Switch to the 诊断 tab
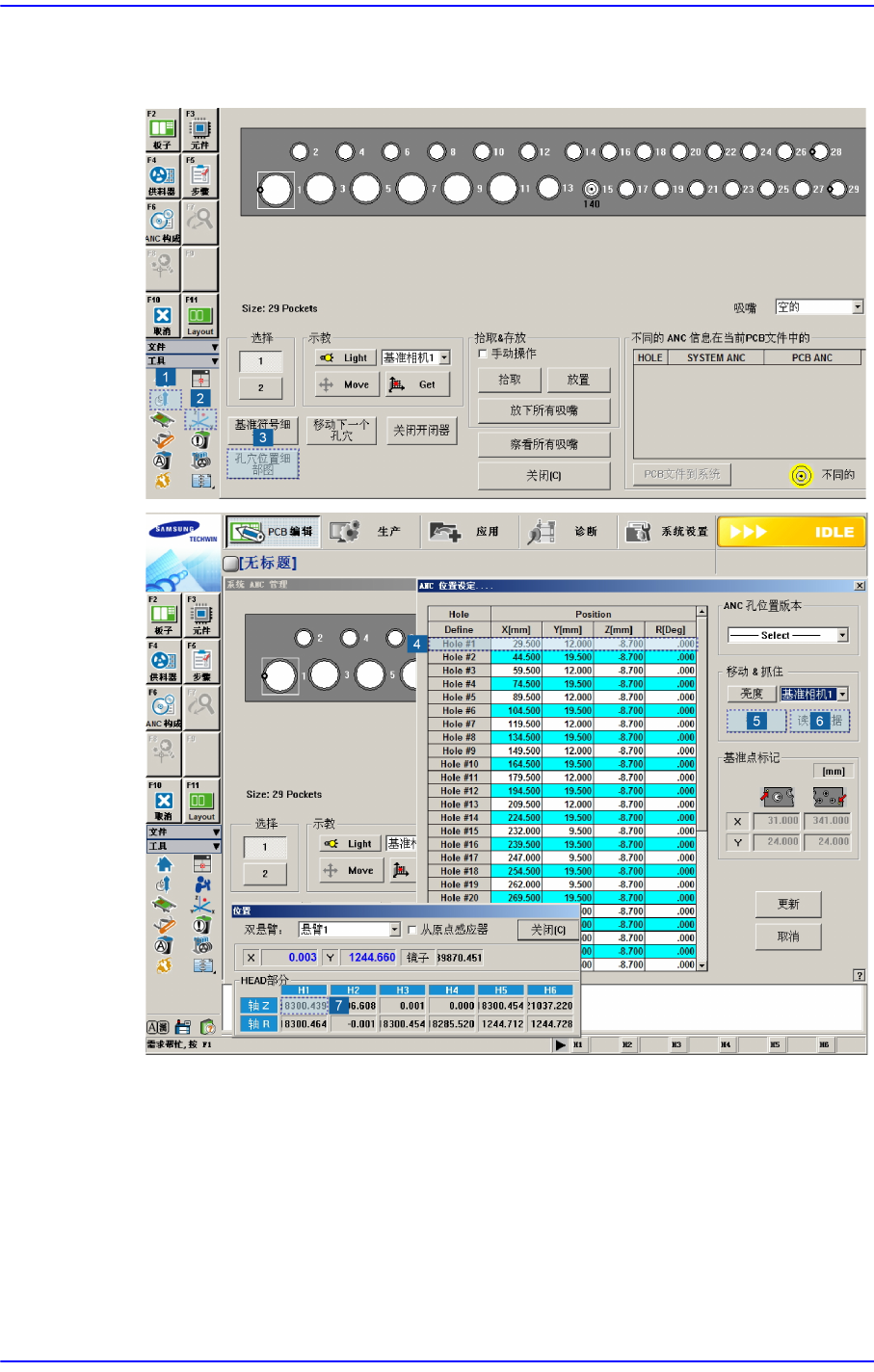This screenshot has width=874, height=1372. click(566, 531)
